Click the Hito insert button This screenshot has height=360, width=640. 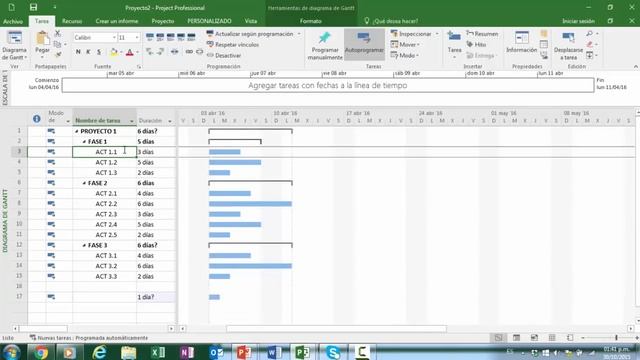pos(476,44)
